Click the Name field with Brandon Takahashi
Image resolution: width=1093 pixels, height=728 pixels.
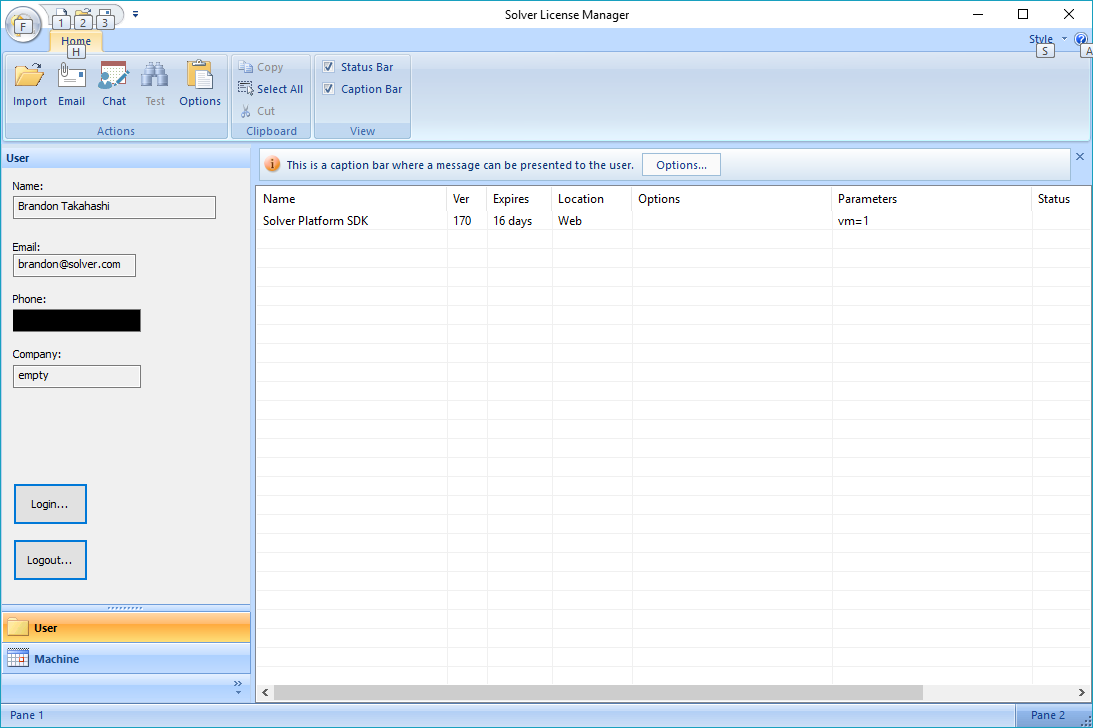(x=114, y=207)
